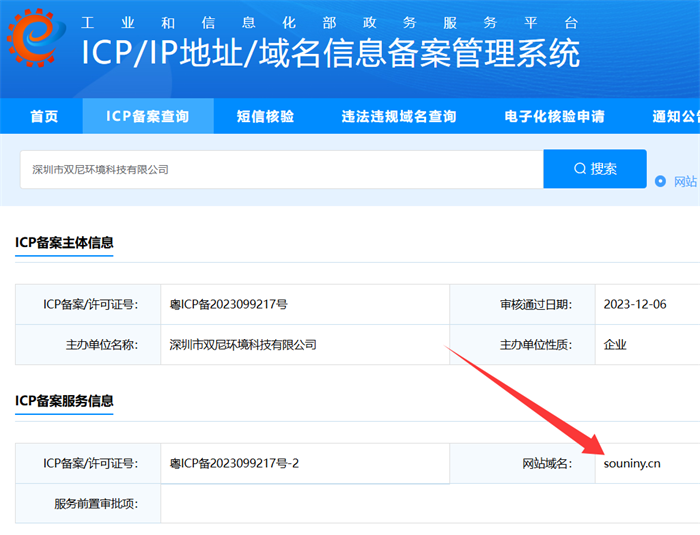Viewport: 700px width, 535px height.
Task: Click the 服务前置审批项 label cell
Action: click(x=88, y=504)
